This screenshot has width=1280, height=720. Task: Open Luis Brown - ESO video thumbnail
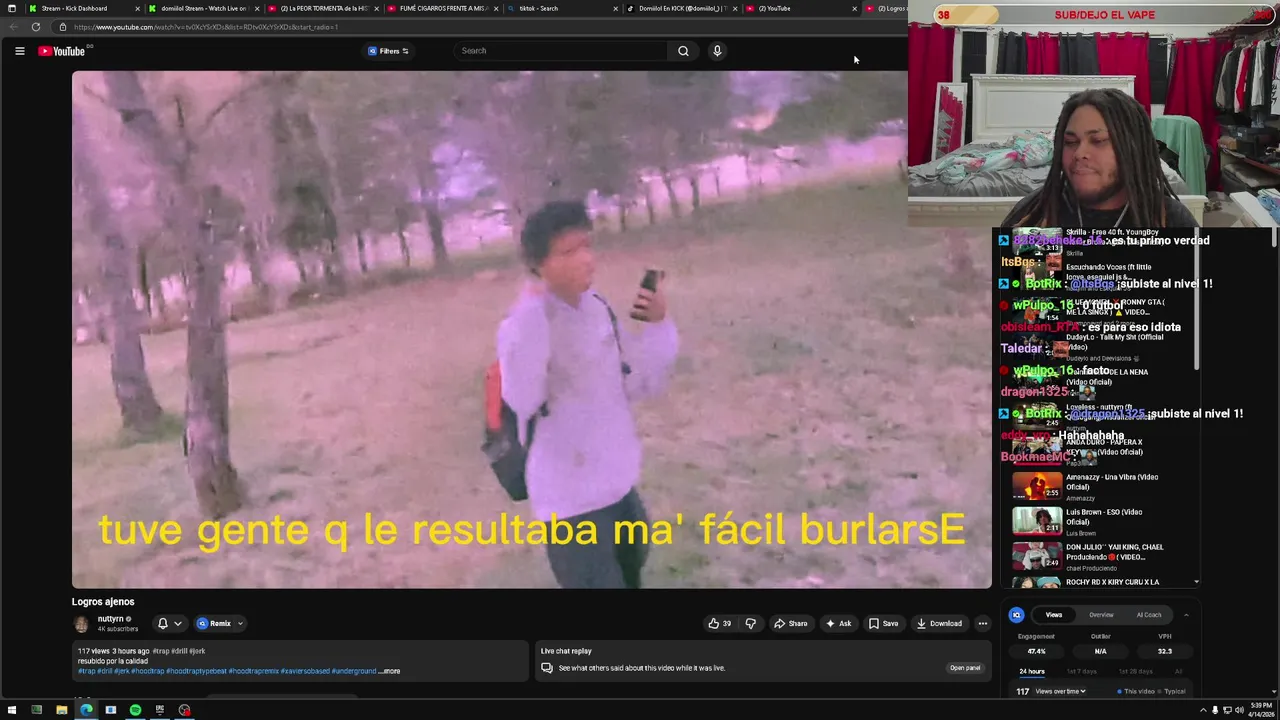point(1037,520)
